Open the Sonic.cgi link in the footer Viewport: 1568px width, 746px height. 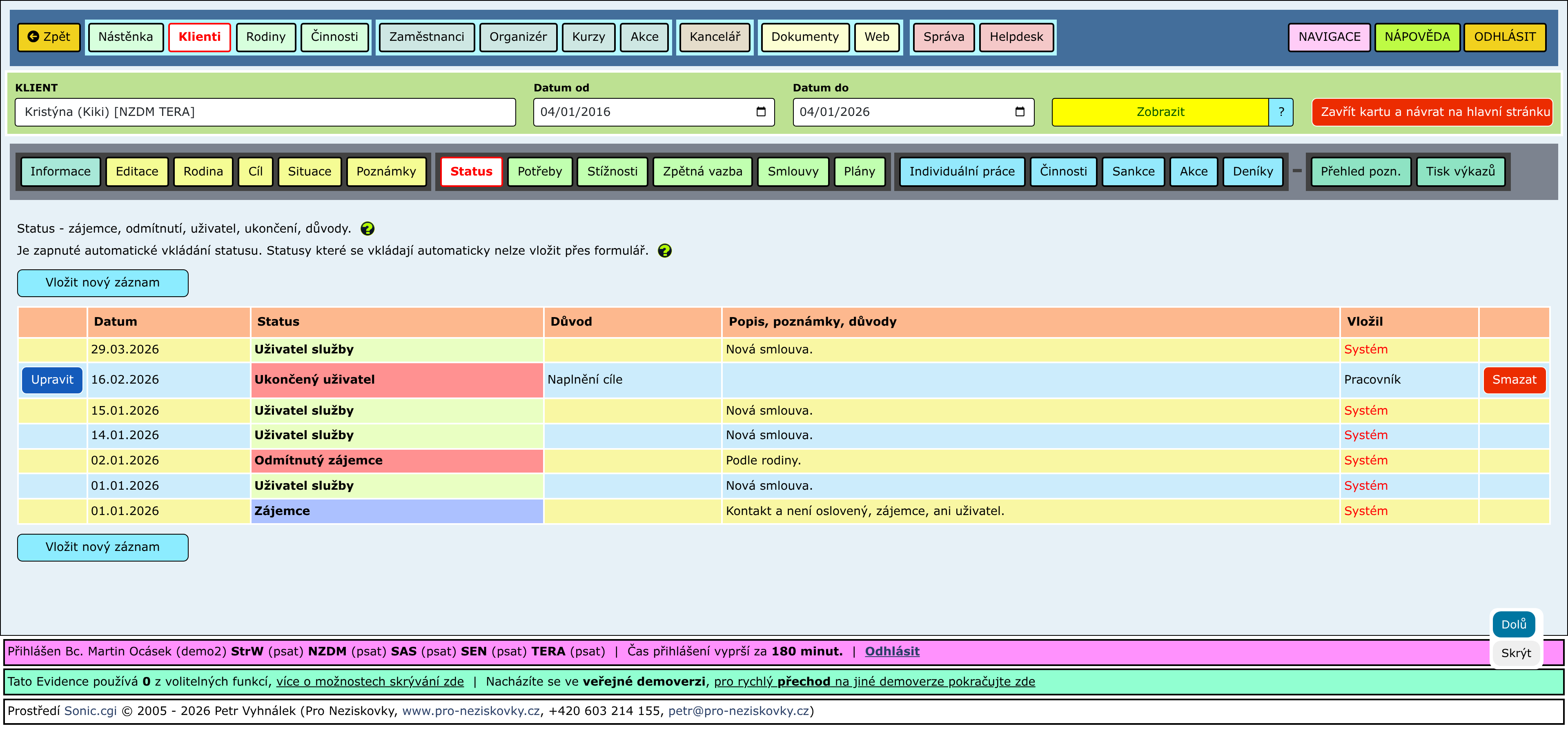91,711
